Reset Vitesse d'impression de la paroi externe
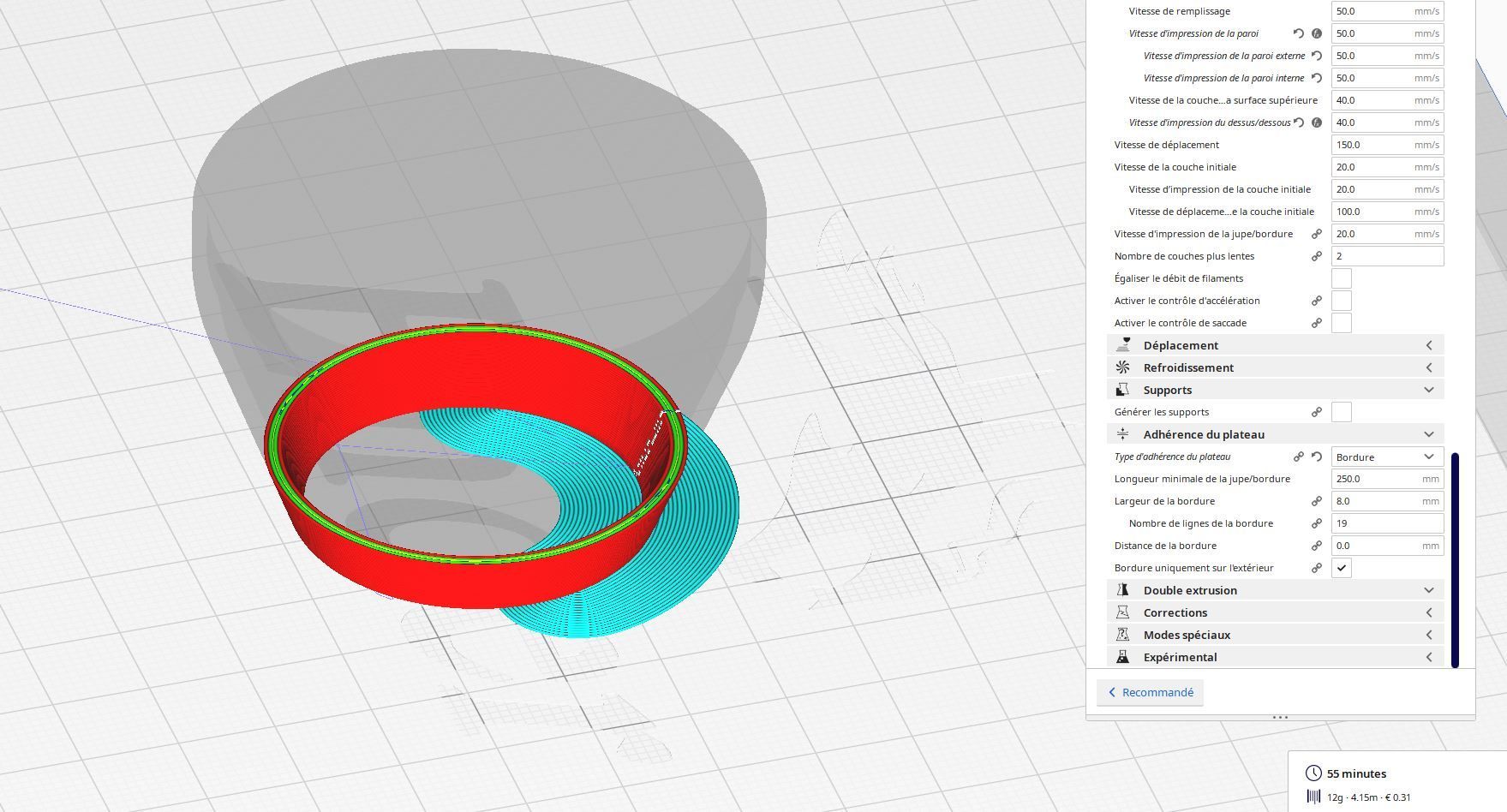The image size is (1507, 812). [1317, 56]
